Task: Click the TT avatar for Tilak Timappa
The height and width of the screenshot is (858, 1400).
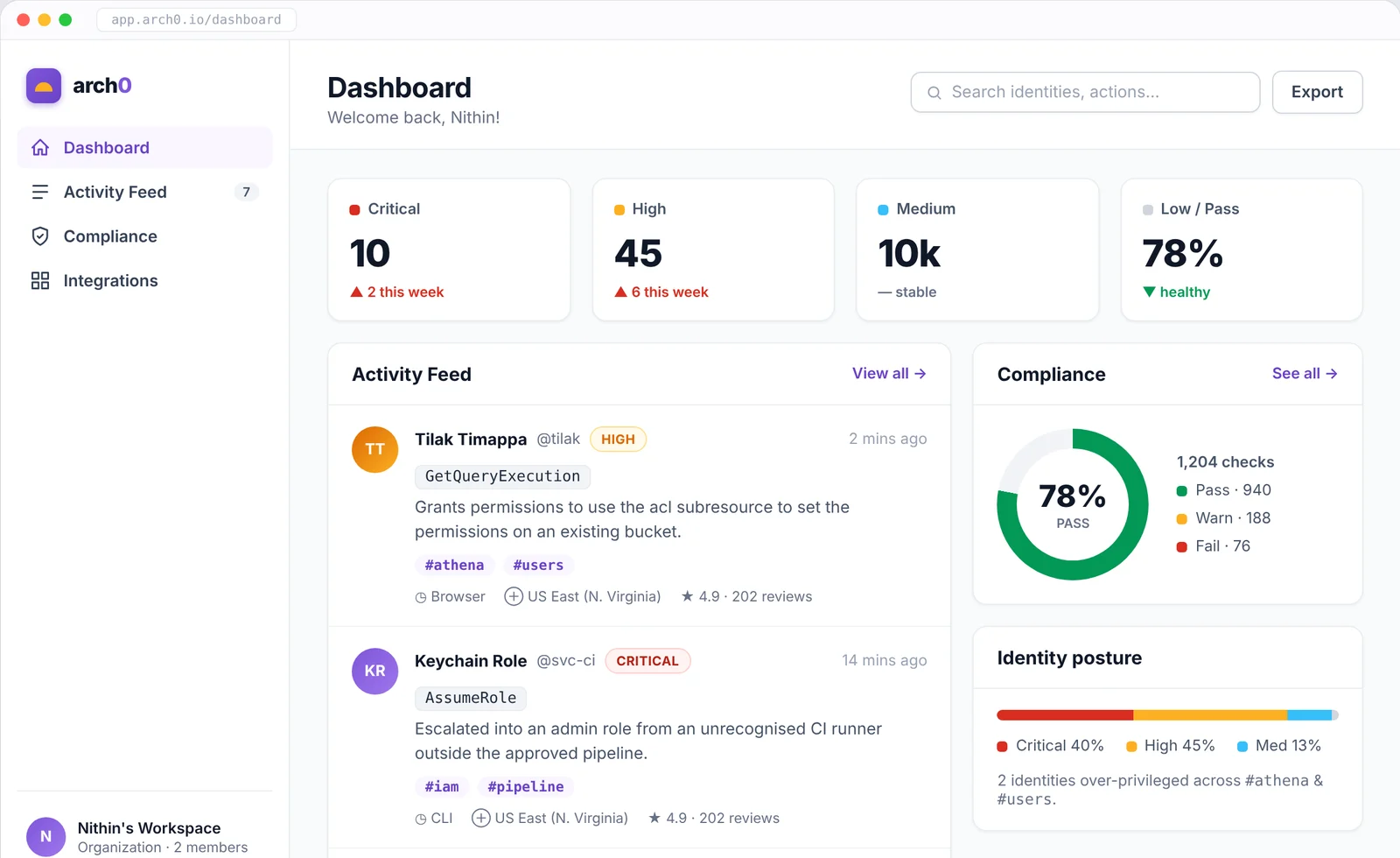Action: click(x=374, y=449)
